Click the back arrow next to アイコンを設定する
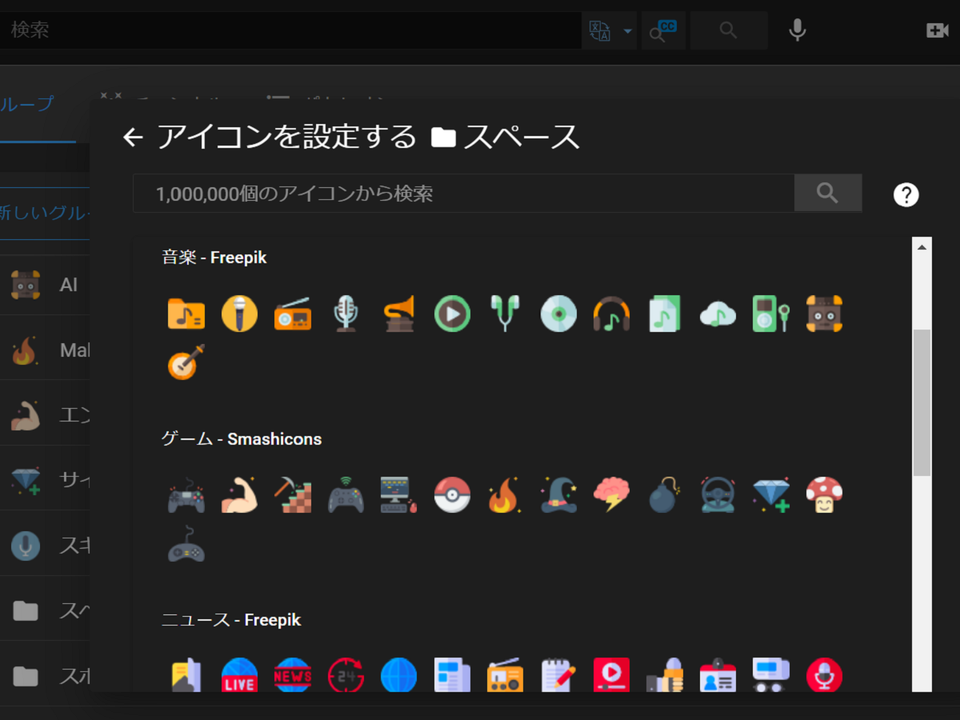The width and height of the screenshot is (960, 720). (x=133, y=137)
